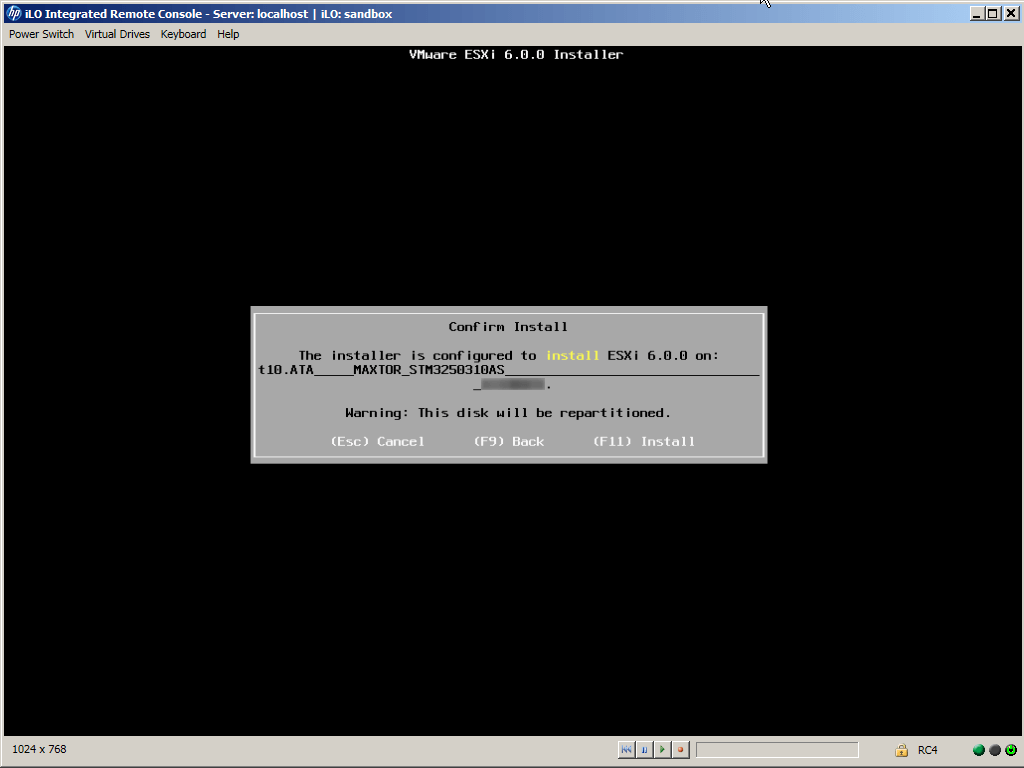Click the red record button
The width and height of the screenshot is (1024, 768).
[x=680, y=749]
